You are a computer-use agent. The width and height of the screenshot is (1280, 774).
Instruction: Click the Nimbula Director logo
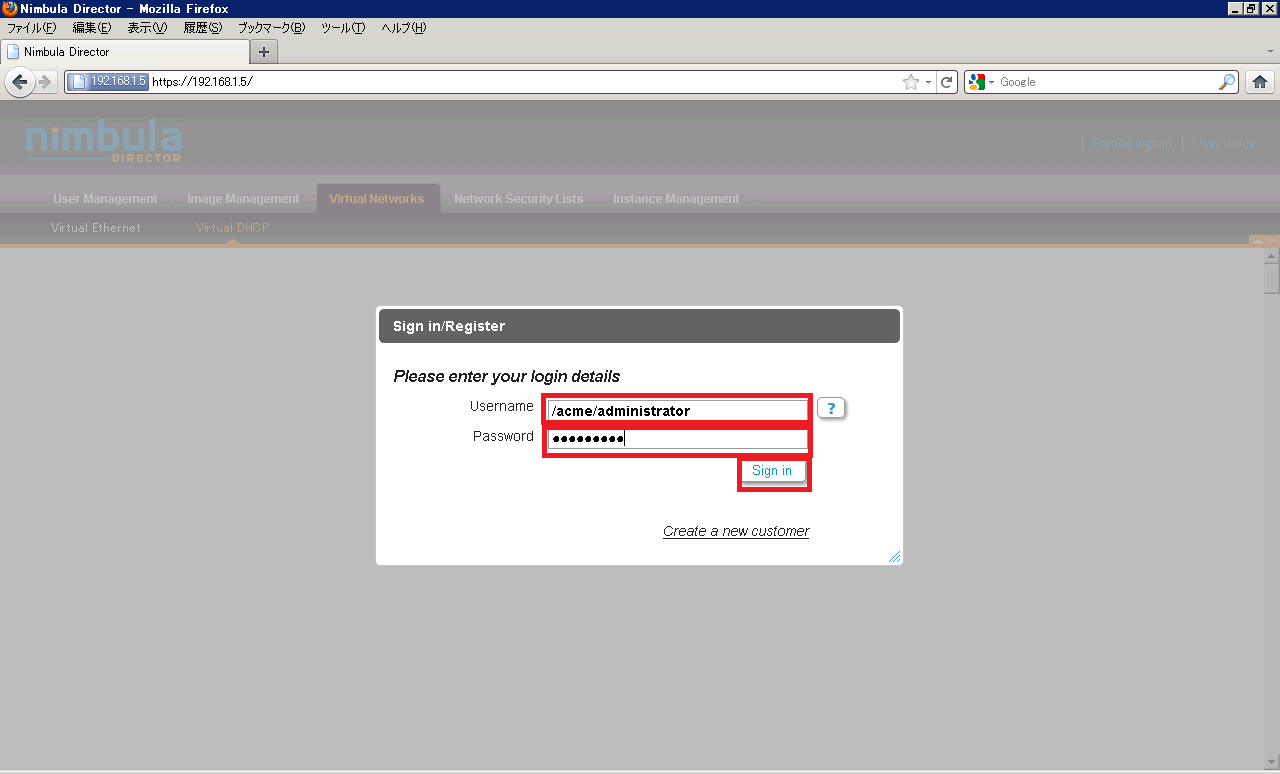[x=103, y=143]
